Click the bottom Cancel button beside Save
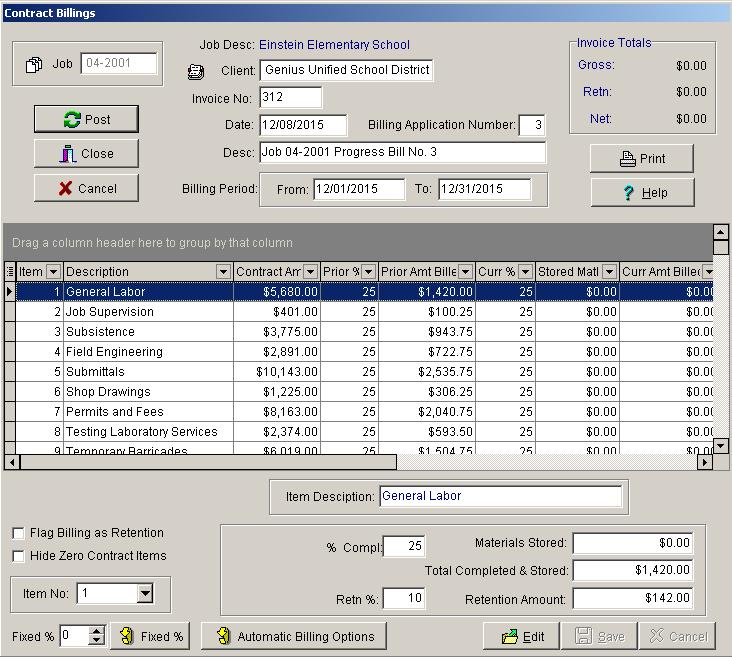The height and width of the screenshot is (657, 732). [677, 636]
